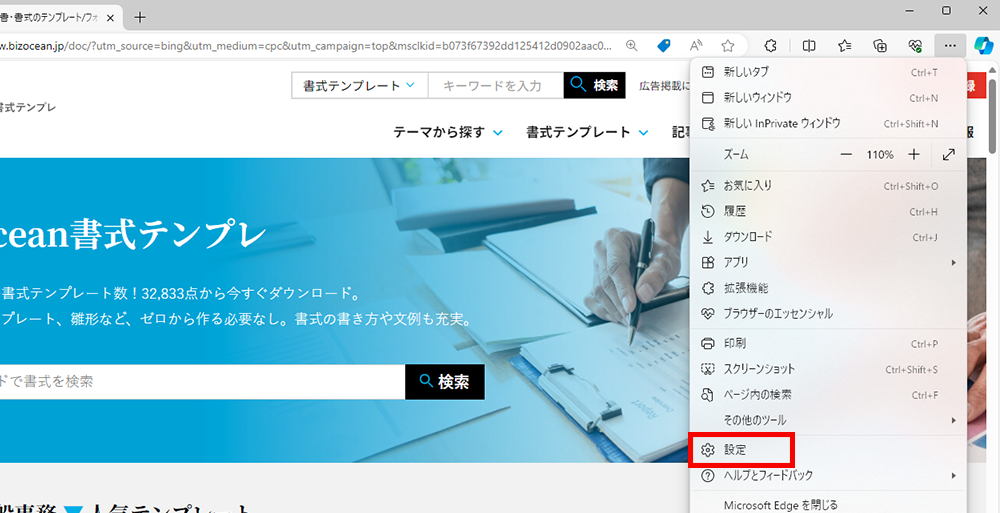Open a new tab with plus button
Viewport: 1000px width, 513px height.
click(140, 17)
